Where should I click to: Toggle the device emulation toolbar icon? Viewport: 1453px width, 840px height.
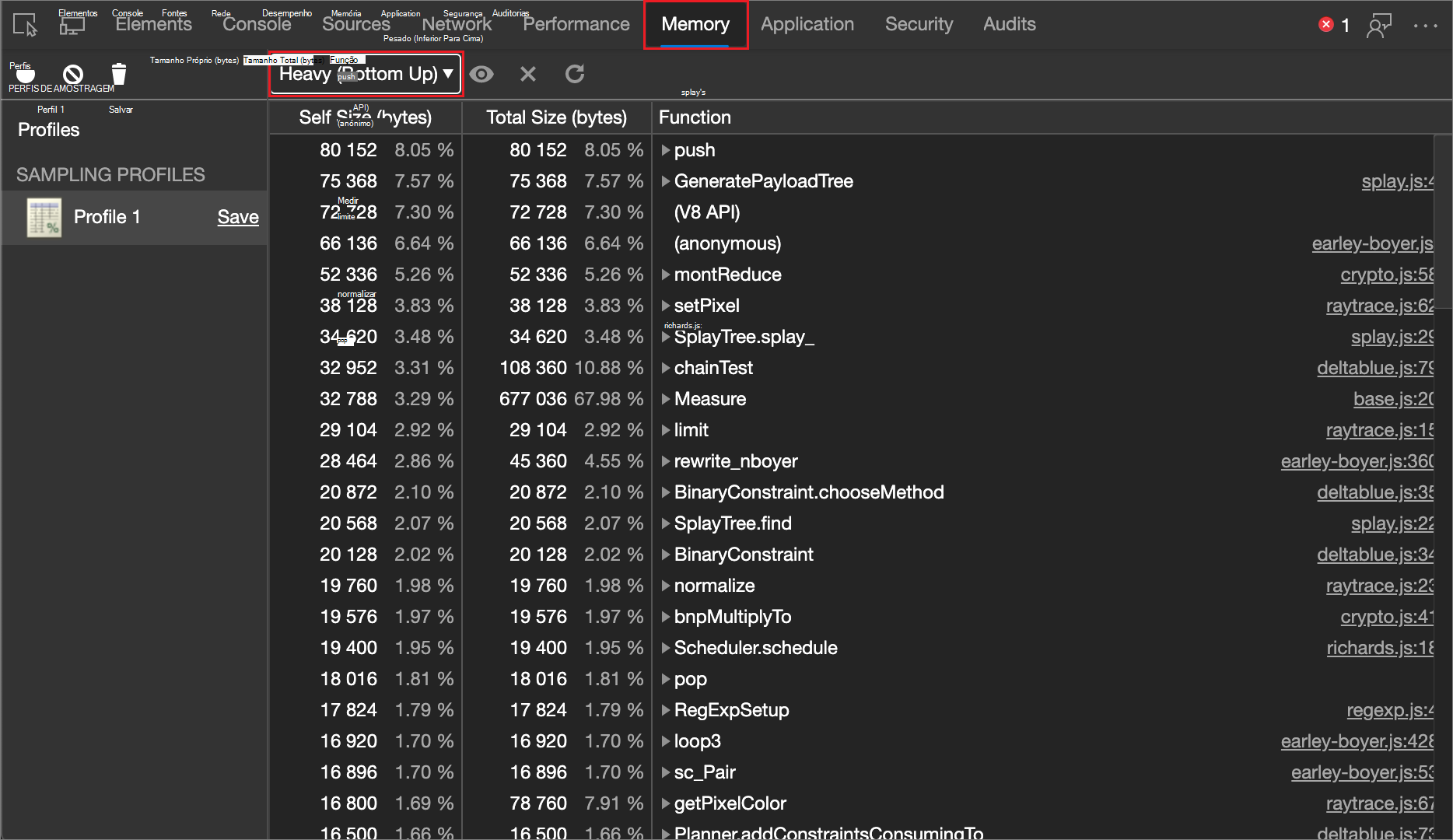[x=72, y=26]
